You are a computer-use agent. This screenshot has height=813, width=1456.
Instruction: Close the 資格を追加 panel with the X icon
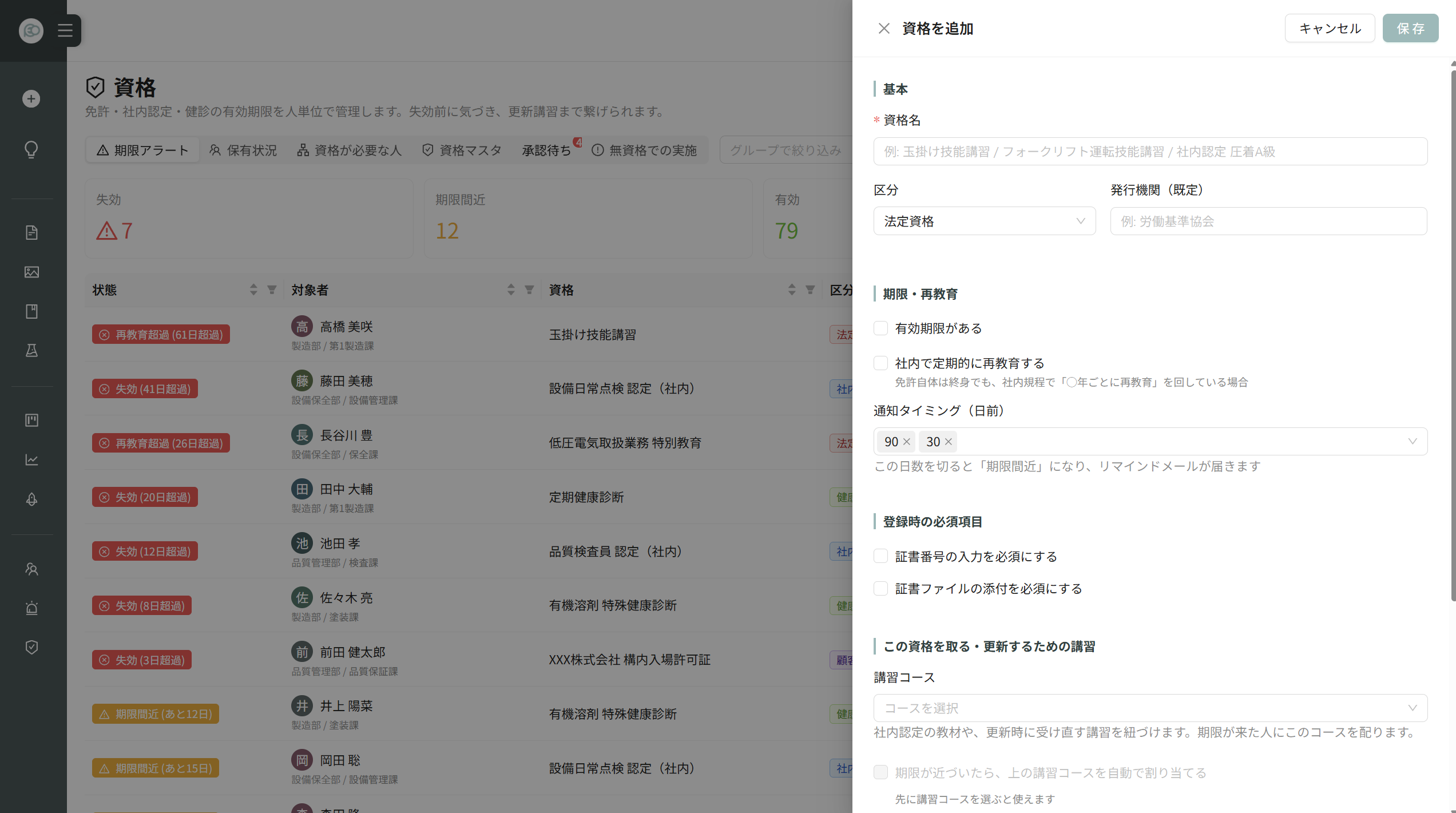point(884,29)
